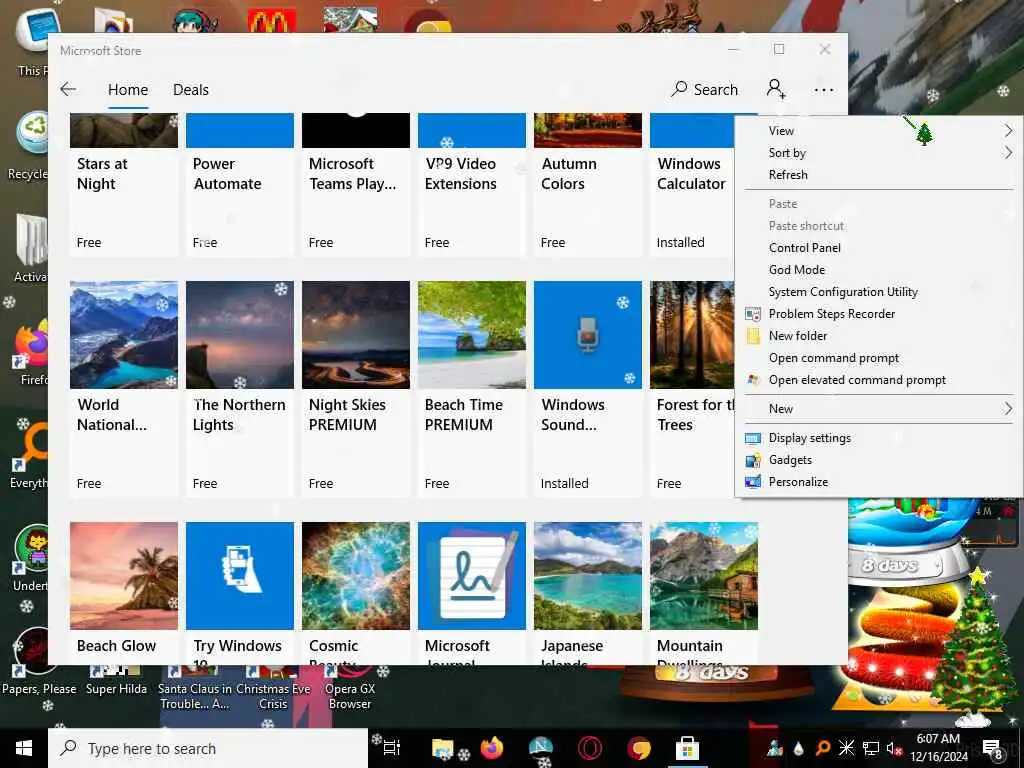This screenshot has height=768, width=1024.
Task: Open the red-and-yellow chat-bubble taskbar icon
Action: click(639, 748)
